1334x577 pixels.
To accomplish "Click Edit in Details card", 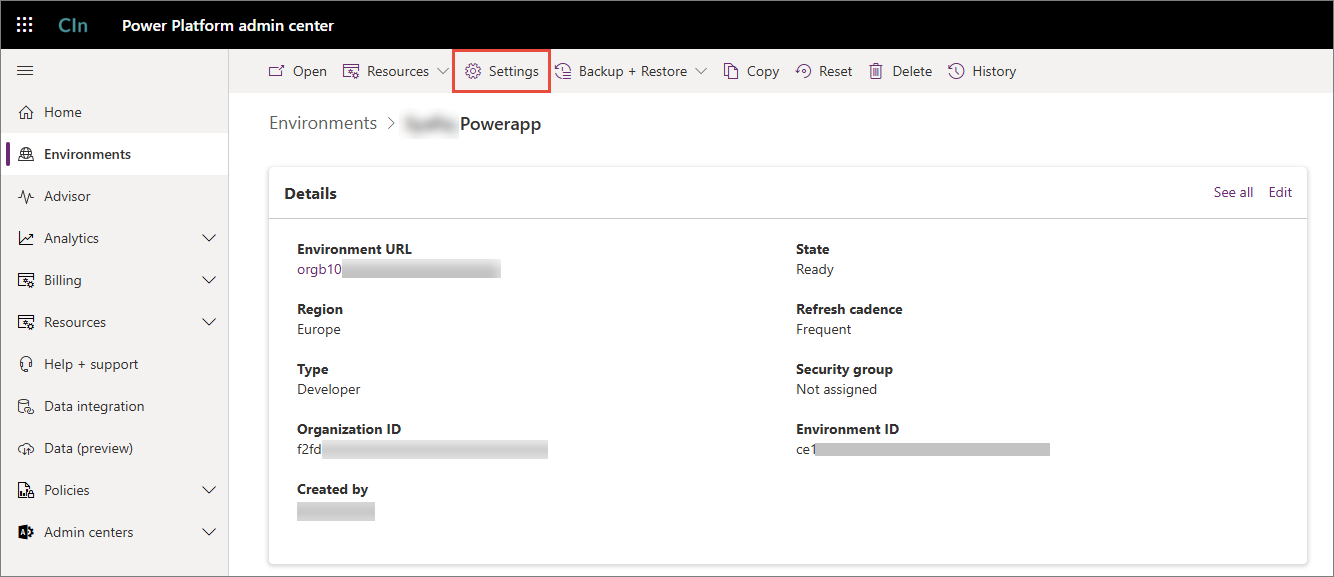I will (x=1280, y=192).
